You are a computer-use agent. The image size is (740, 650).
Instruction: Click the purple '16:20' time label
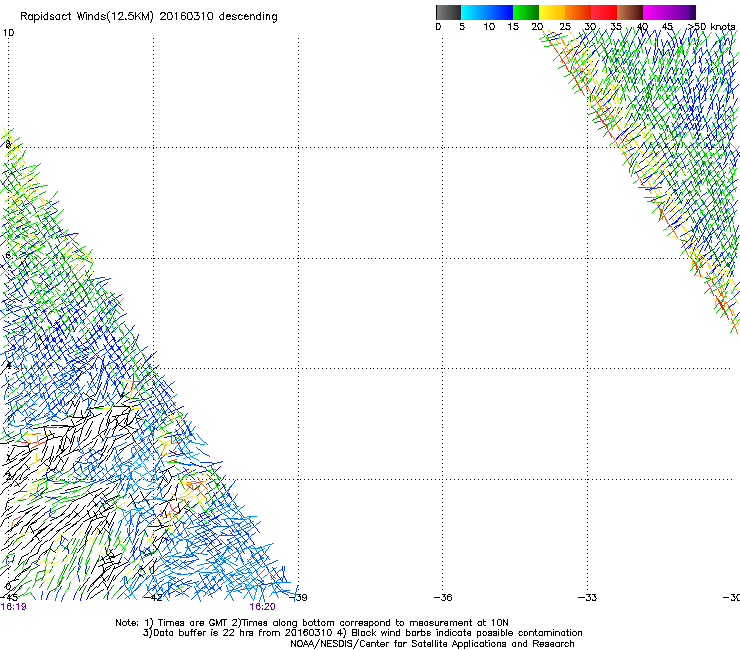click(x=262, y=607)
